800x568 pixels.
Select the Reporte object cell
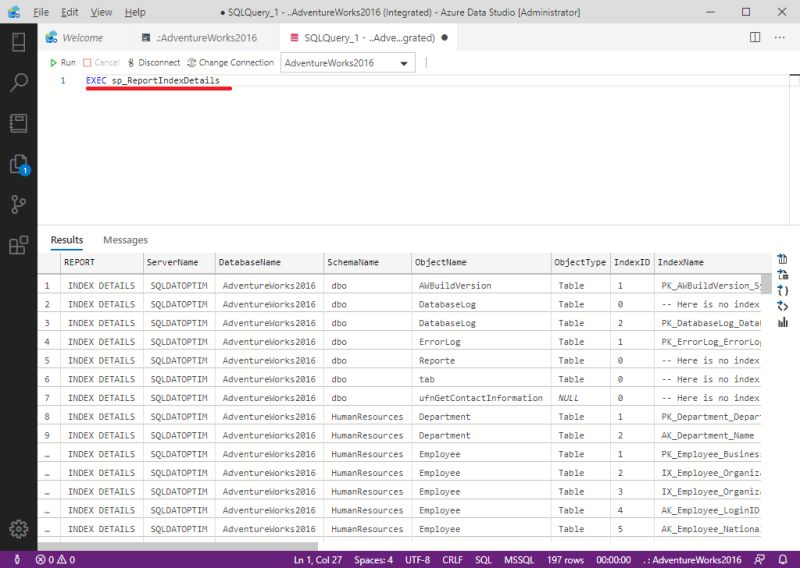[481, 361]
